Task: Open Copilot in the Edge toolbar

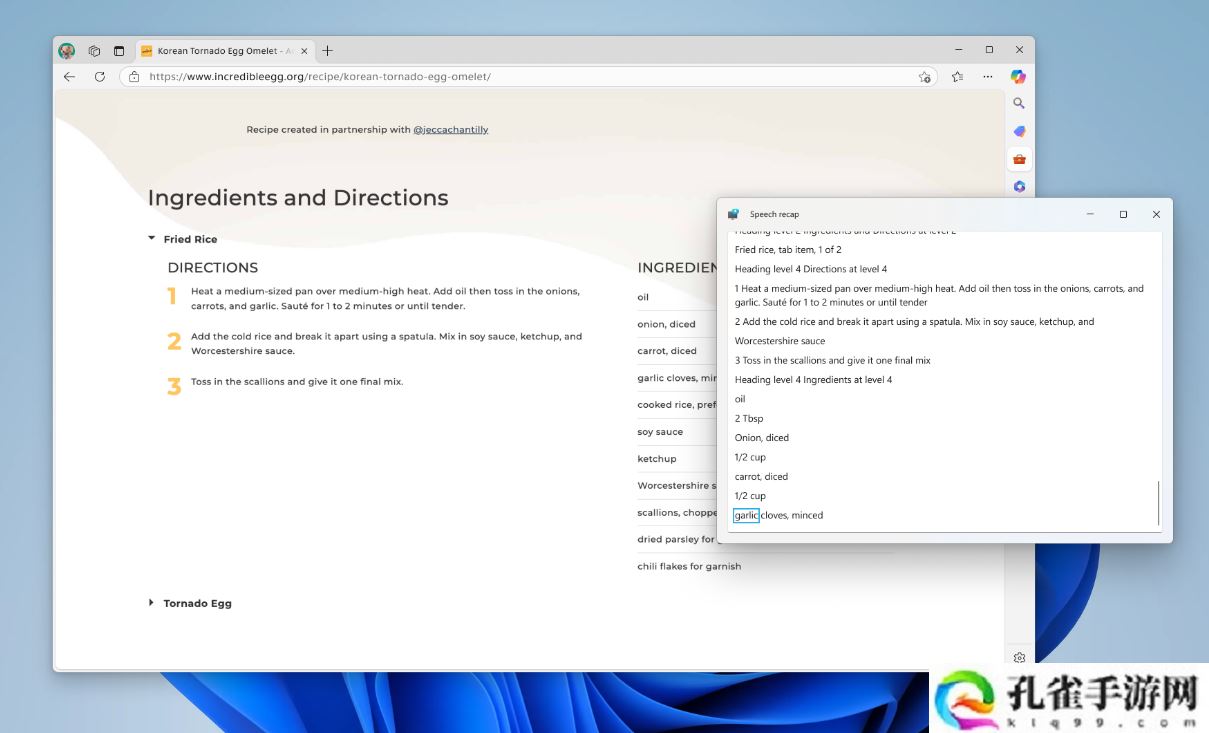Action: coord(1018,76)
